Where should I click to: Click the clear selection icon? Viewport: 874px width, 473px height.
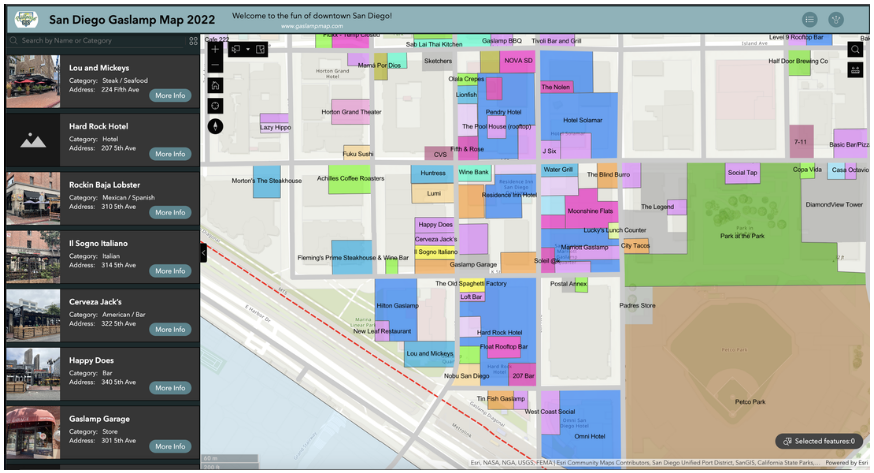(260, 50)
